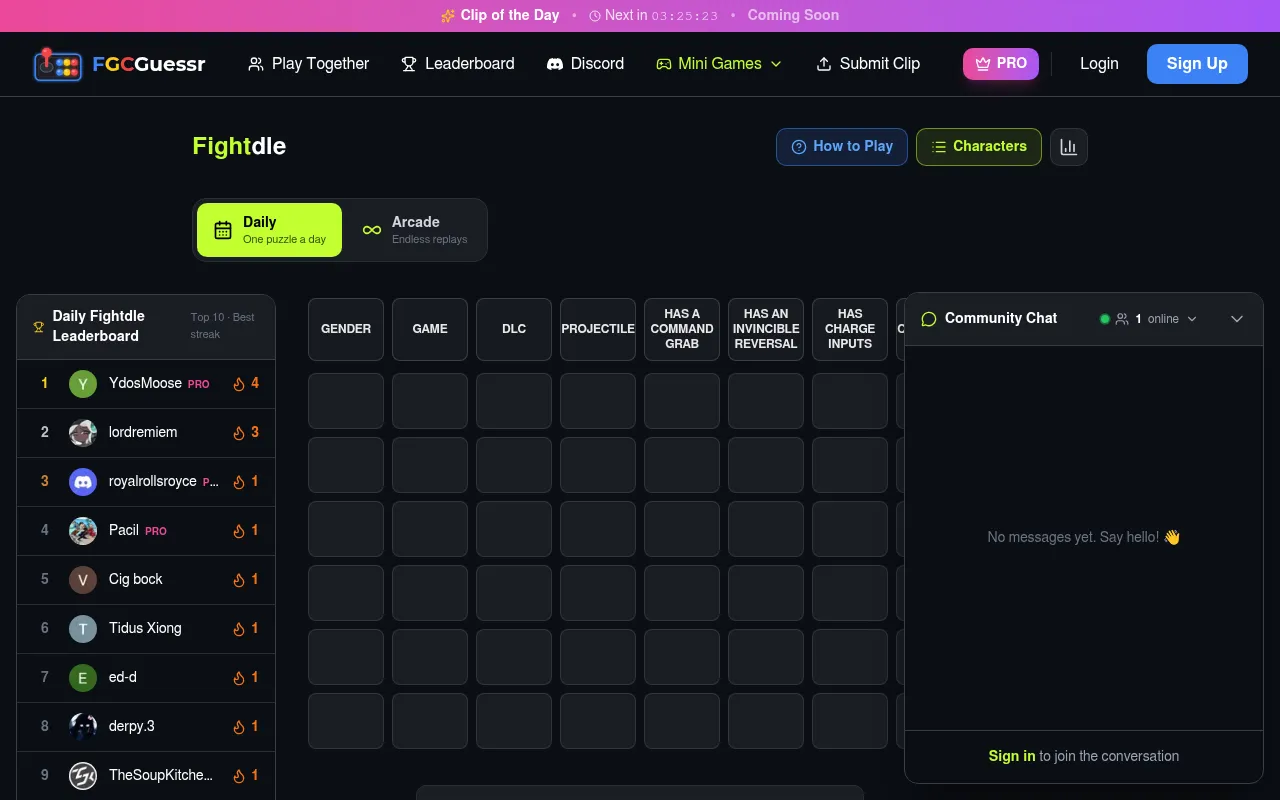Click Coming Soon in the top banner

coord(793,16)
